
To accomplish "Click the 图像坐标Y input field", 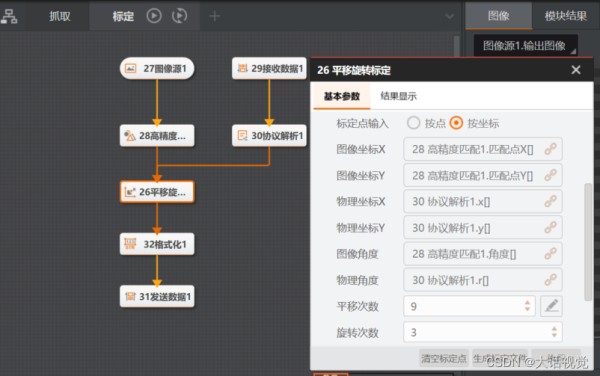I will click(483, 176).
